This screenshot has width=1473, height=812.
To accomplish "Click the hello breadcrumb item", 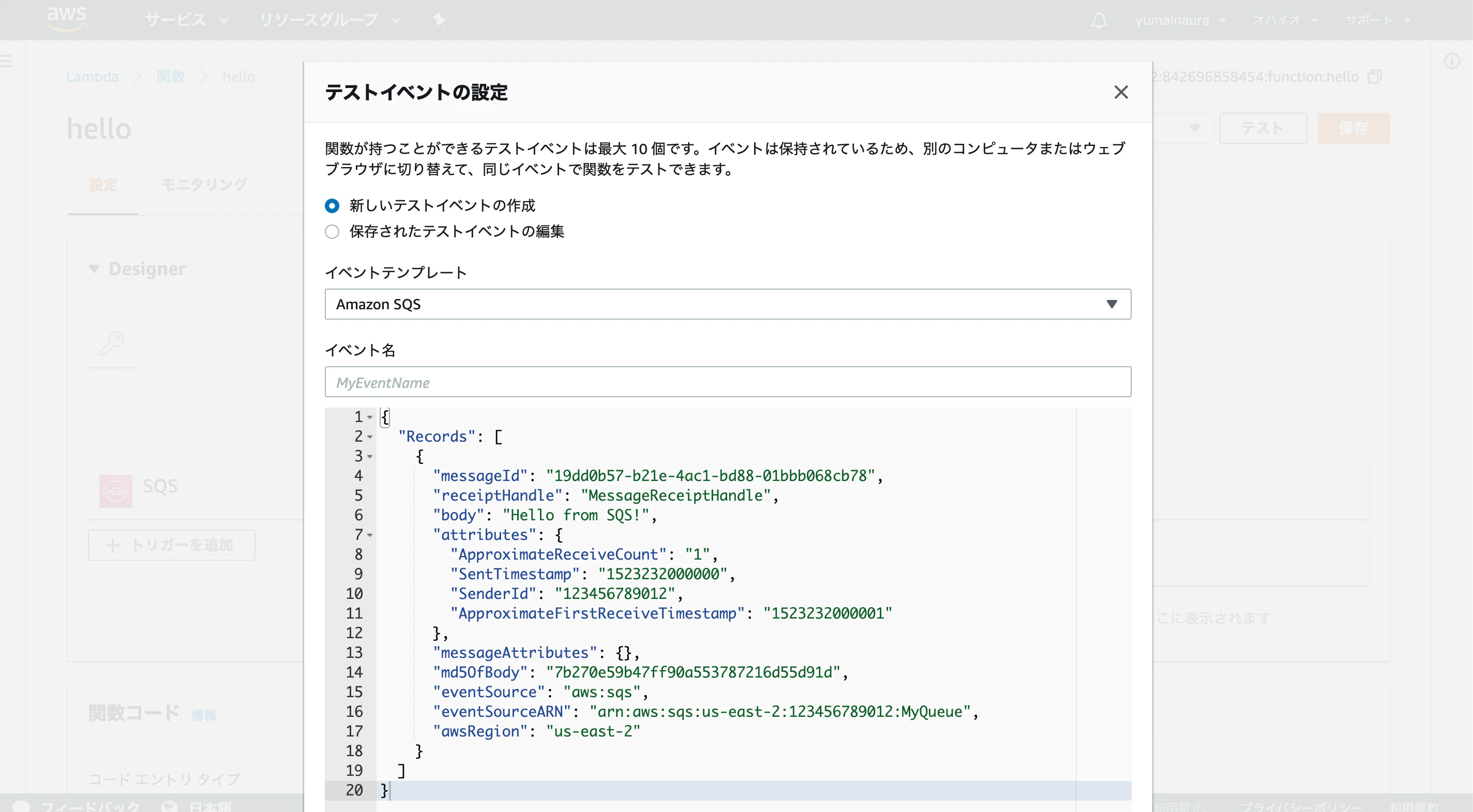I will coord(238,77).
